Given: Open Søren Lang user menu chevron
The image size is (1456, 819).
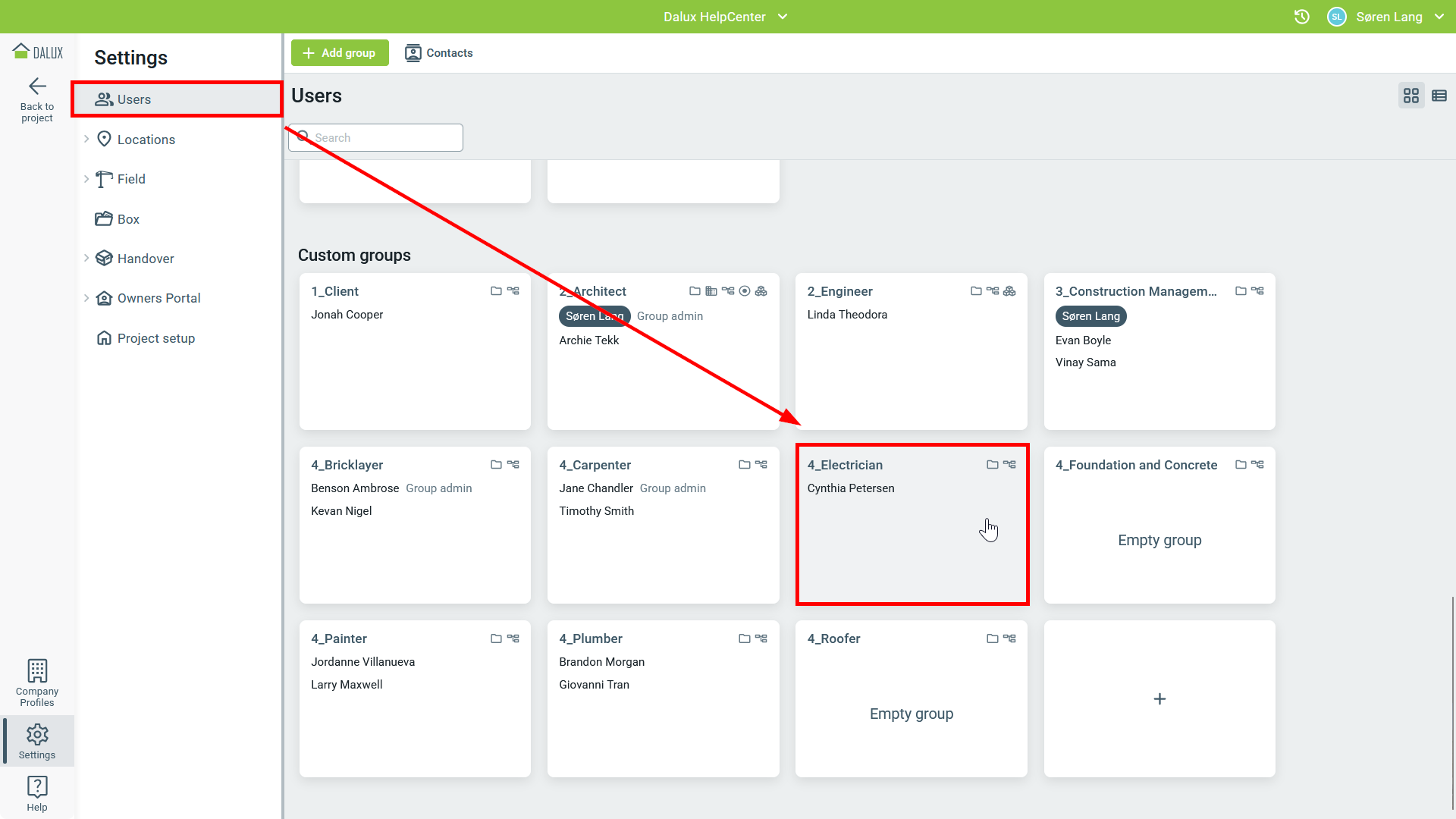Looking at the screenshot, I should click(1439, 17).
